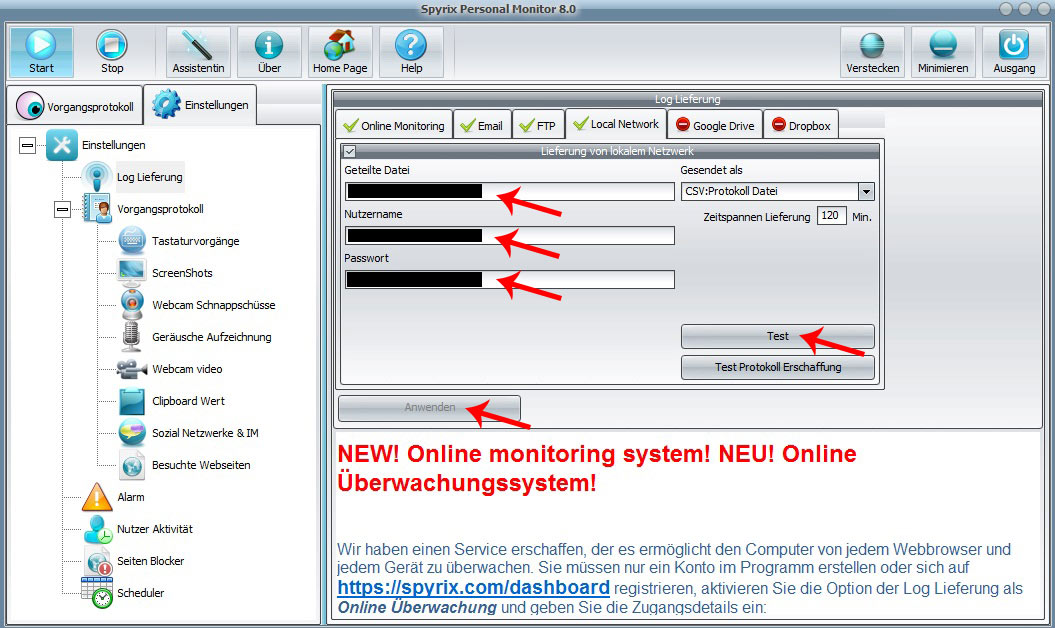Collapse the Vorgangsprotokoll tree branch
Image resolution: width=1055 pixels, height=628 pixels.
pyautogui.click(x=63, y=209)
